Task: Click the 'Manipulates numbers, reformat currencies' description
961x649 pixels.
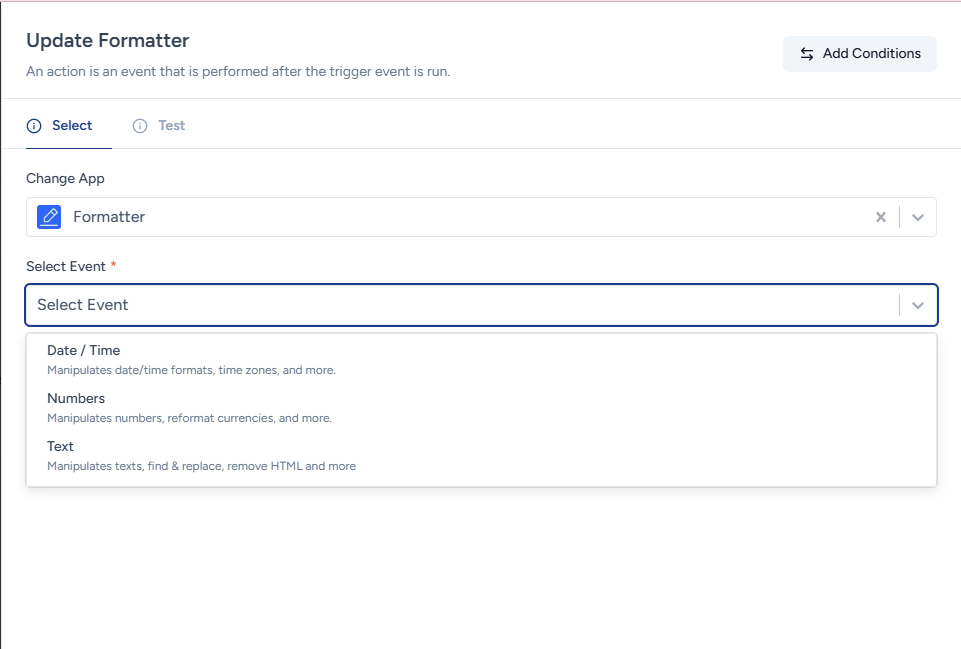Action: coord(189,418)
